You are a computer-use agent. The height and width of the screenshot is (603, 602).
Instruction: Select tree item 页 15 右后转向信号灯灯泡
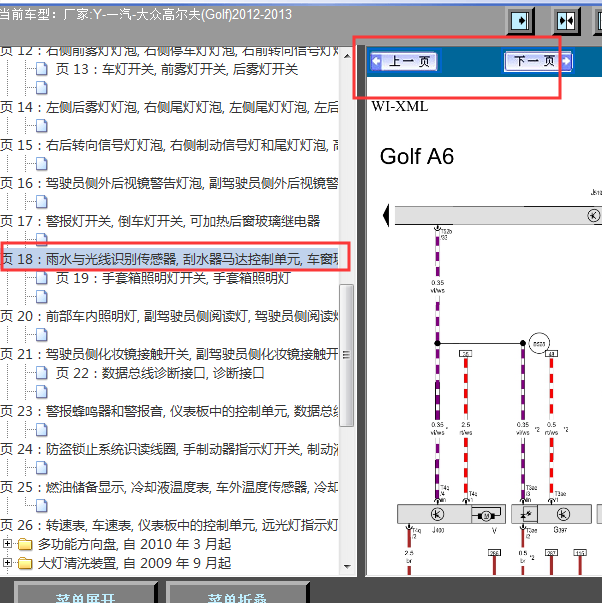click(169, 145)
